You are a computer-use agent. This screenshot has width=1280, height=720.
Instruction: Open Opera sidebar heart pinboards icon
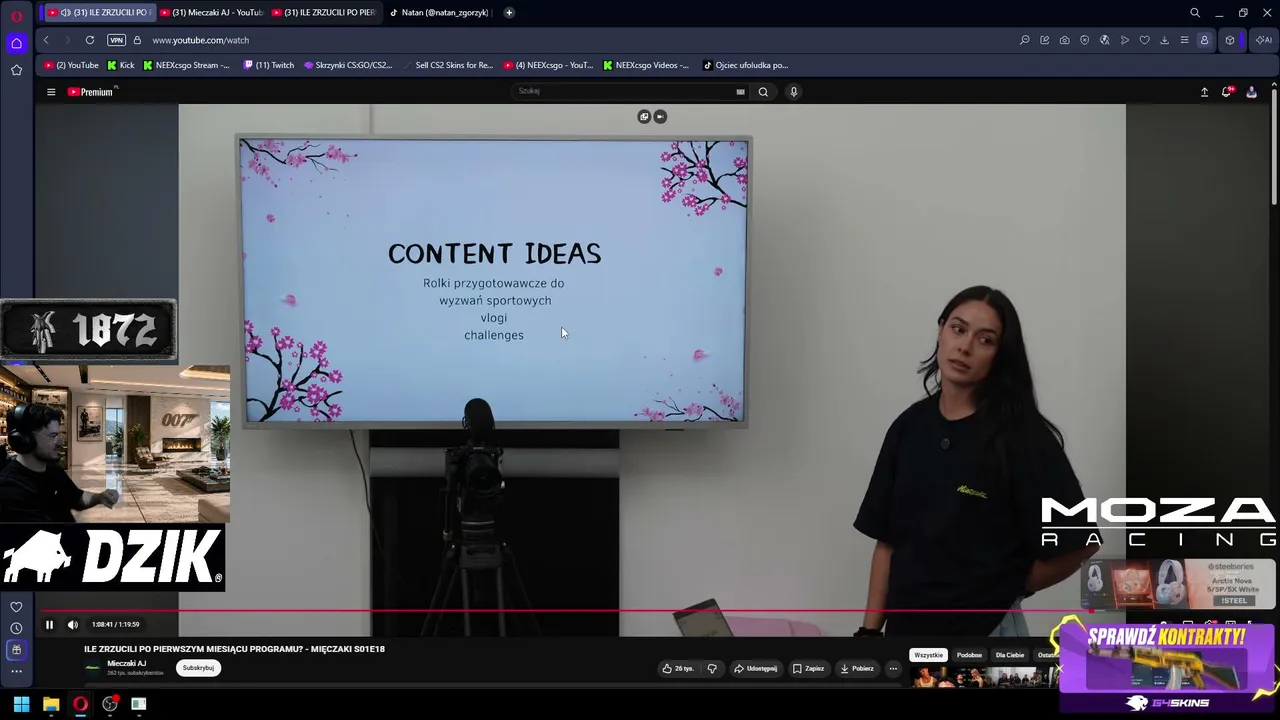pyautogui.click(x=16, y=607)
